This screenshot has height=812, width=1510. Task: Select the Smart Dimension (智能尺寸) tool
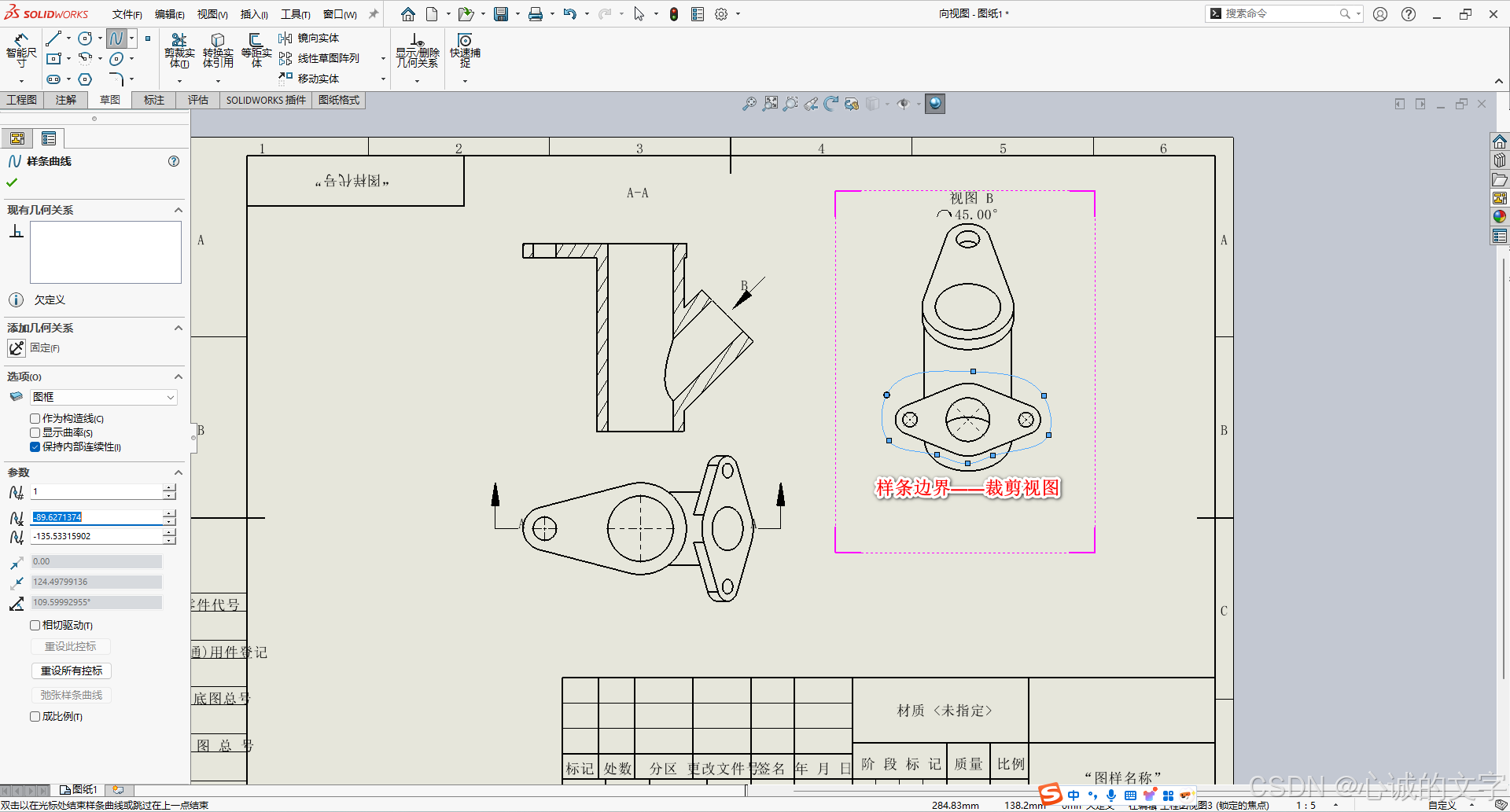pos(21,50)
